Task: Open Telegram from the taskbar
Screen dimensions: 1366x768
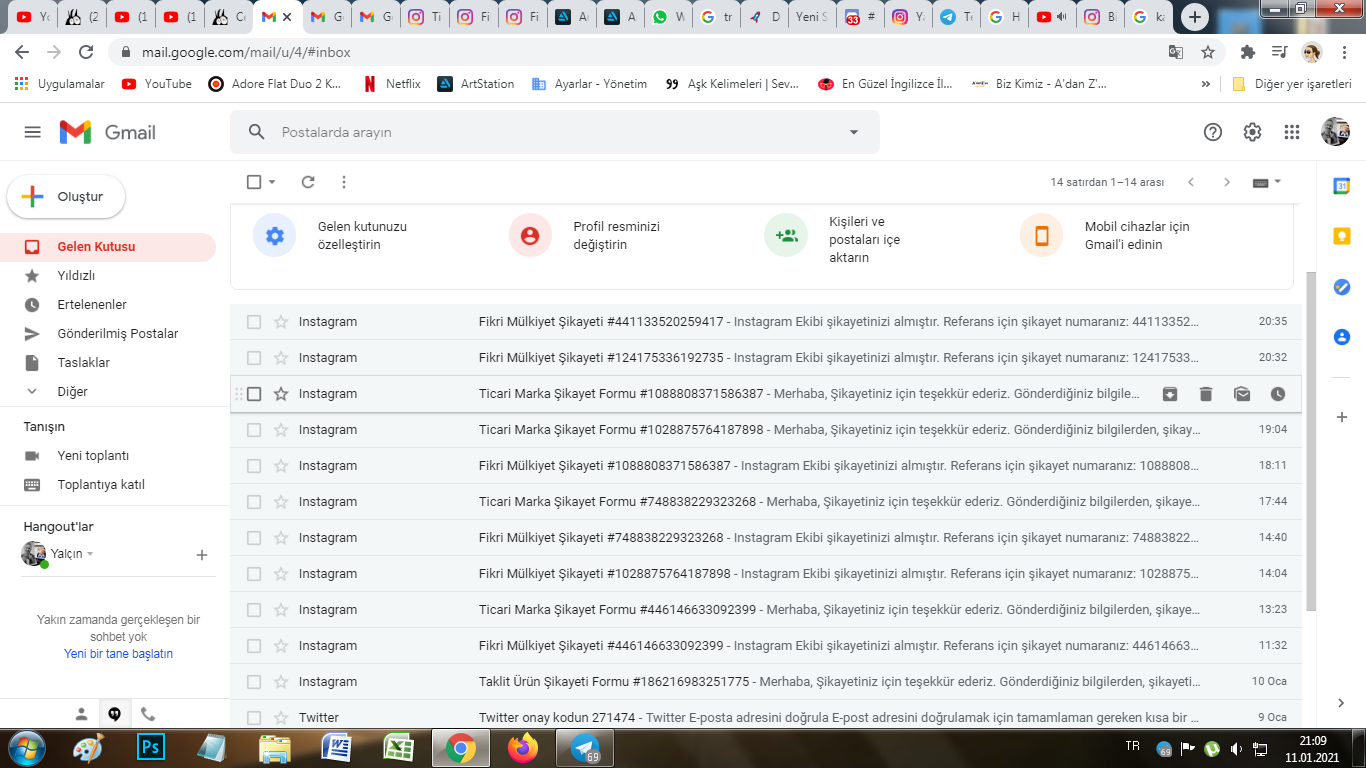Action: pos(585,748)
